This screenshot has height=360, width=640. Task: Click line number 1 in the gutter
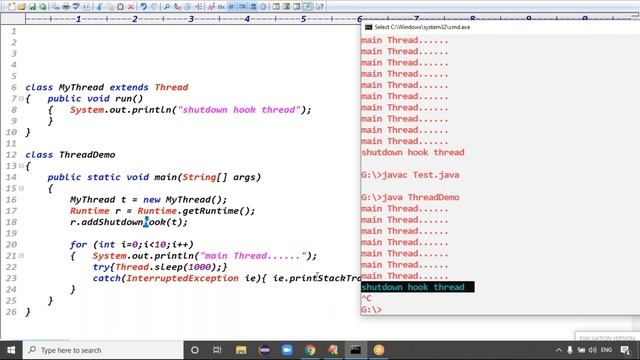click(x=14, y=31)
